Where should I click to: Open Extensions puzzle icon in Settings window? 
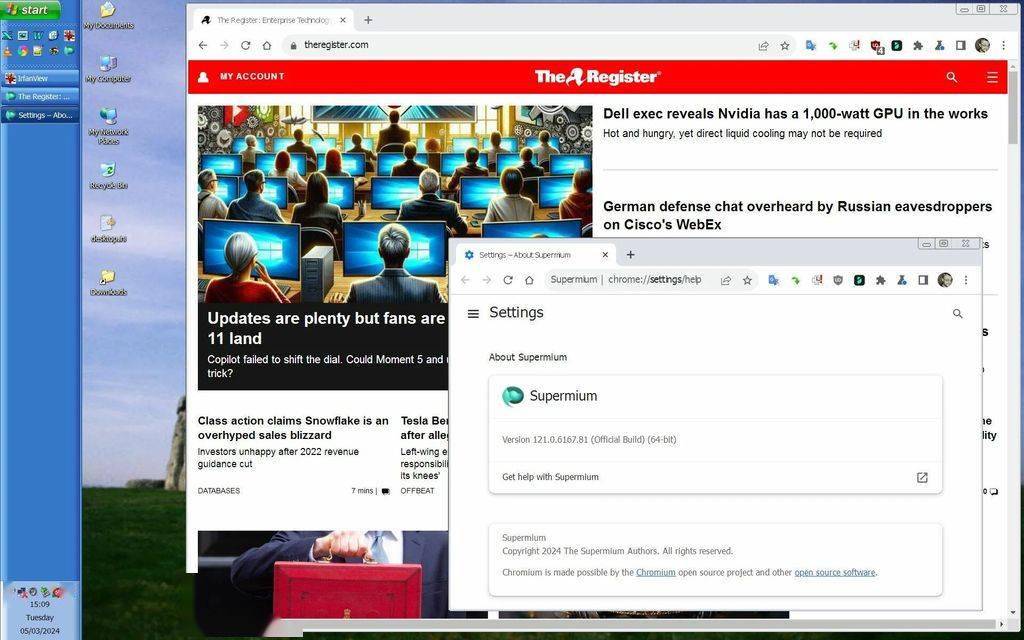click(x=880, y=280)
